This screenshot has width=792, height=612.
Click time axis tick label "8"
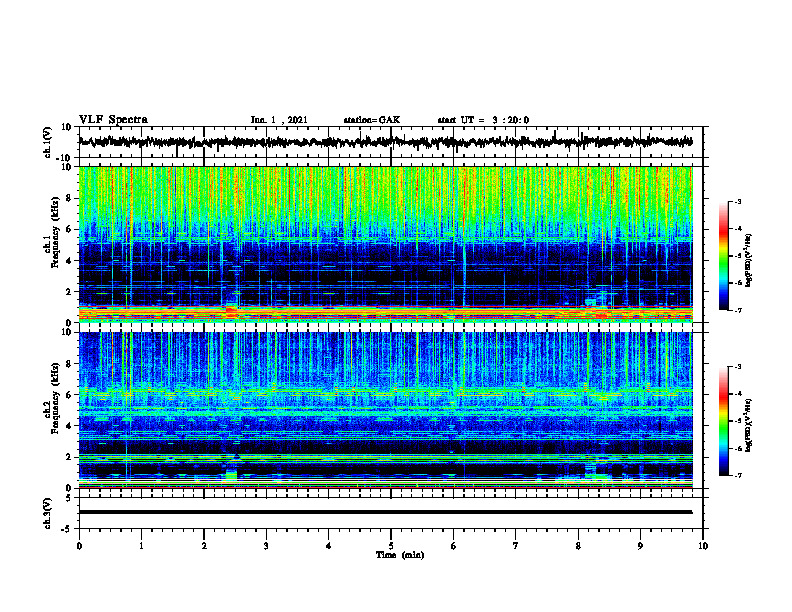578,546
